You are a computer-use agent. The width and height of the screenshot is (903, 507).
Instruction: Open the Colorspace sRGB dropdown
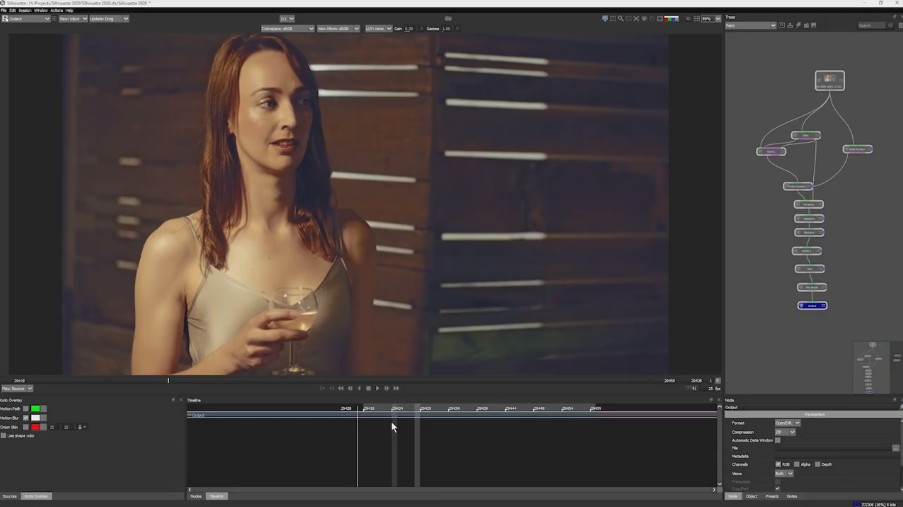point(287,28)
